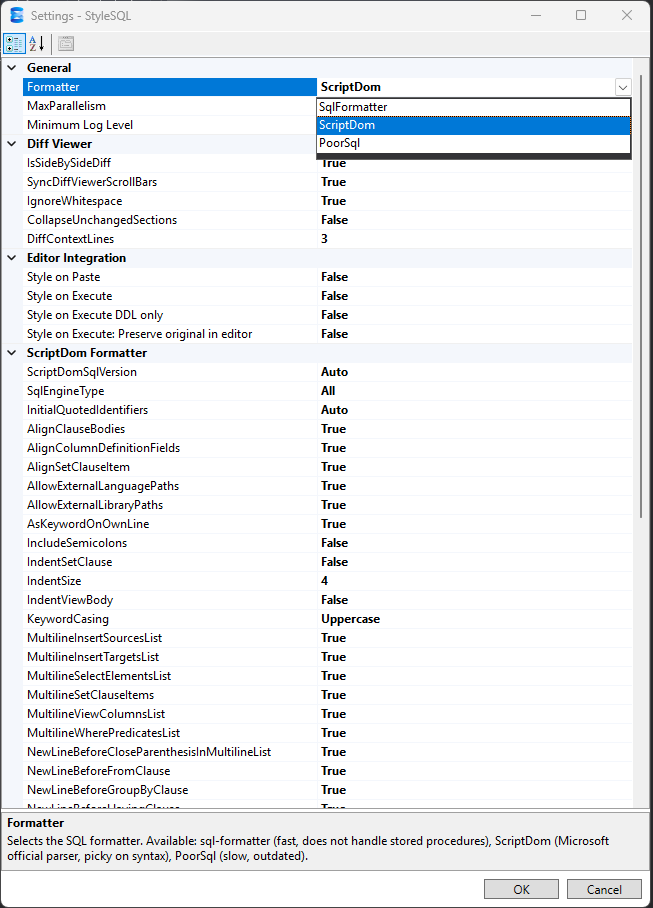Select the IgnoreWhitespace True value
The height and width of the screenshot is (908, 653).
point(333,201)
